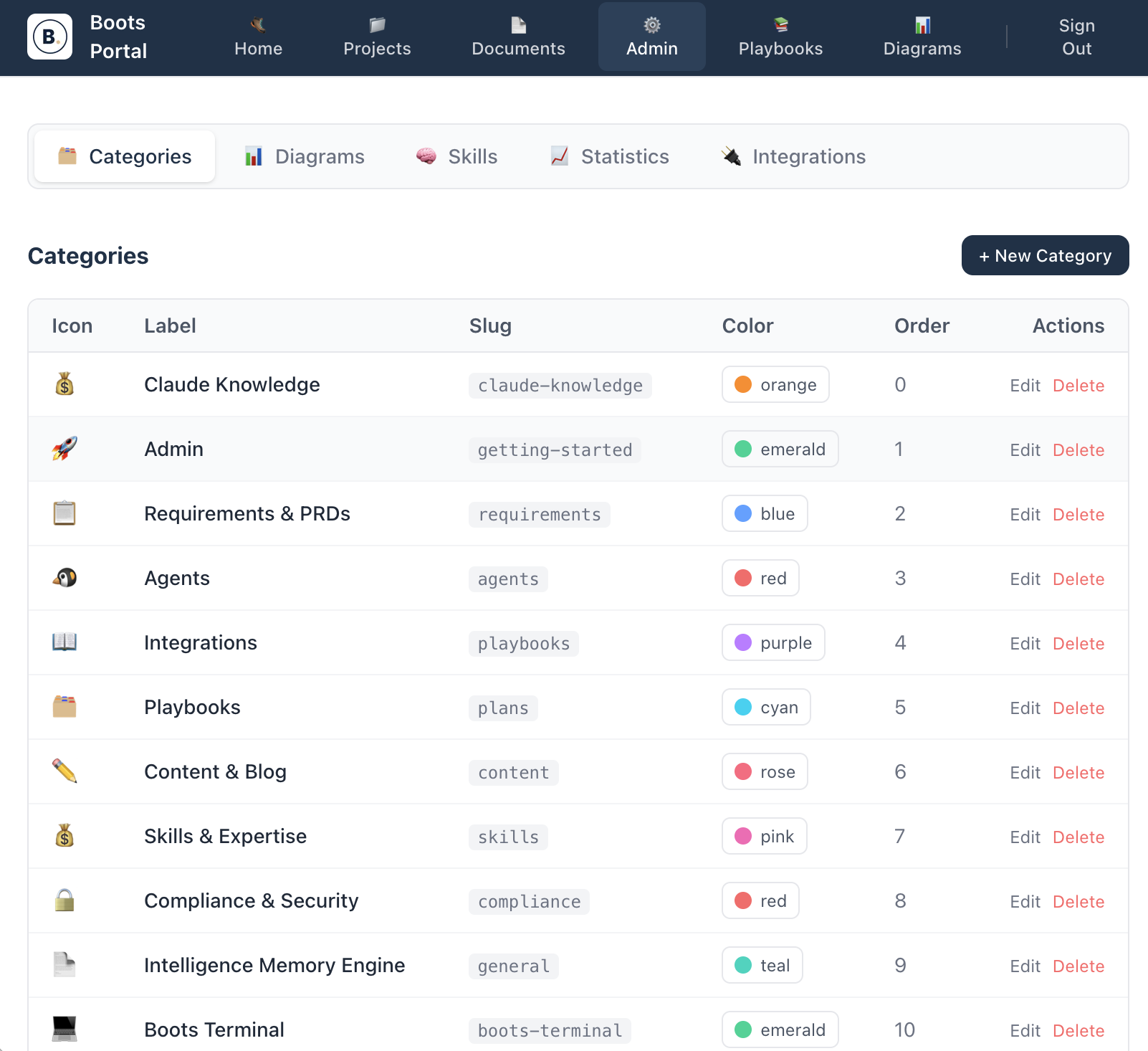Delete the Claude Knowledge category
Screen dimensions: 1148x1051
(1078, 386)
